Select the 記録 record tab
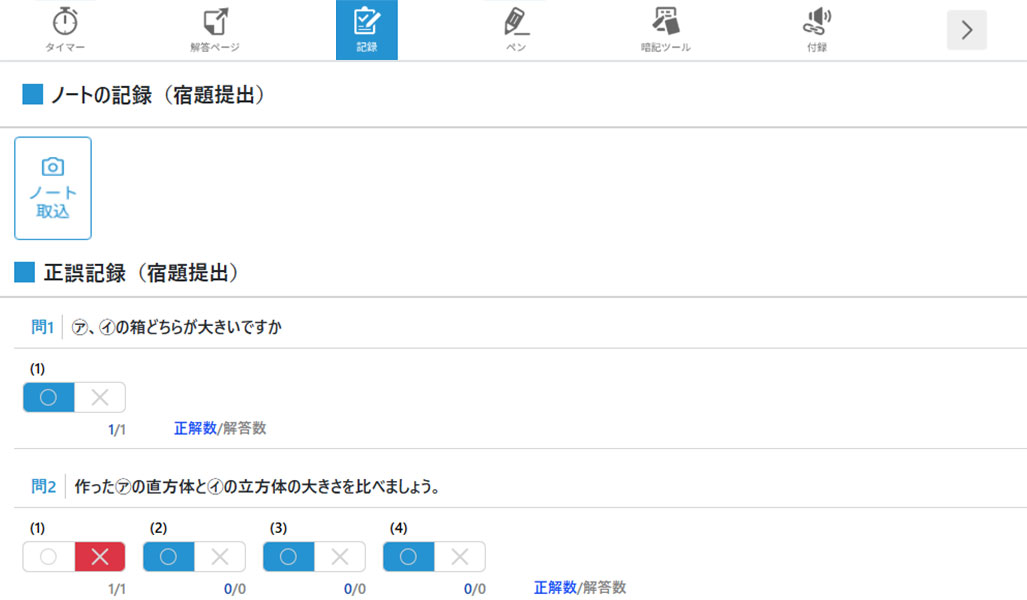Image resolution: width=1027 pixels, height=600 pixels. pos(366,29)
